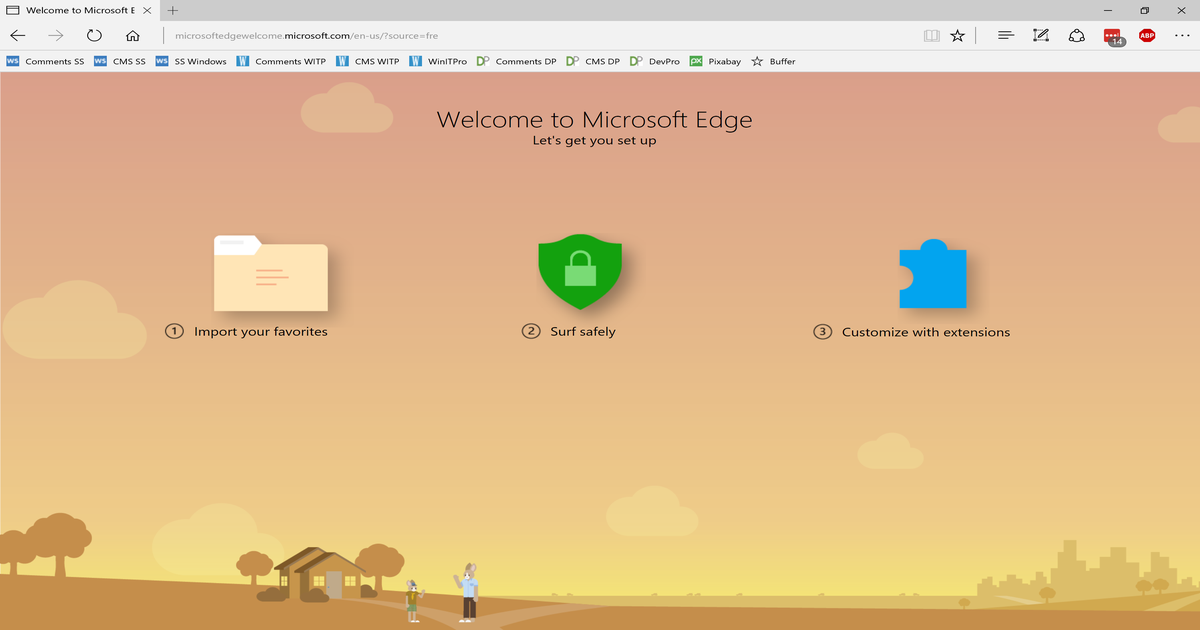The image size is (1200, 630).
Task: Open Reading view in the toolbar
Action: point(931,35)
